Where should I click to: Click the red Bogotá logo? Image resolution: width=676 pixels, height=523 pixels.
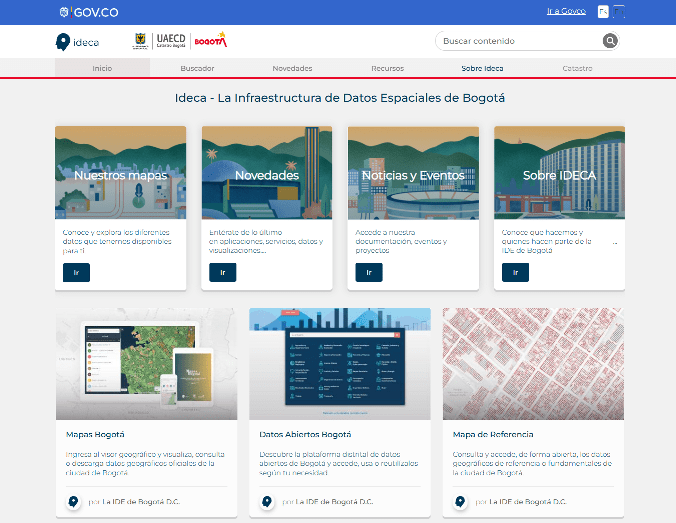click(x=210, y=41)
